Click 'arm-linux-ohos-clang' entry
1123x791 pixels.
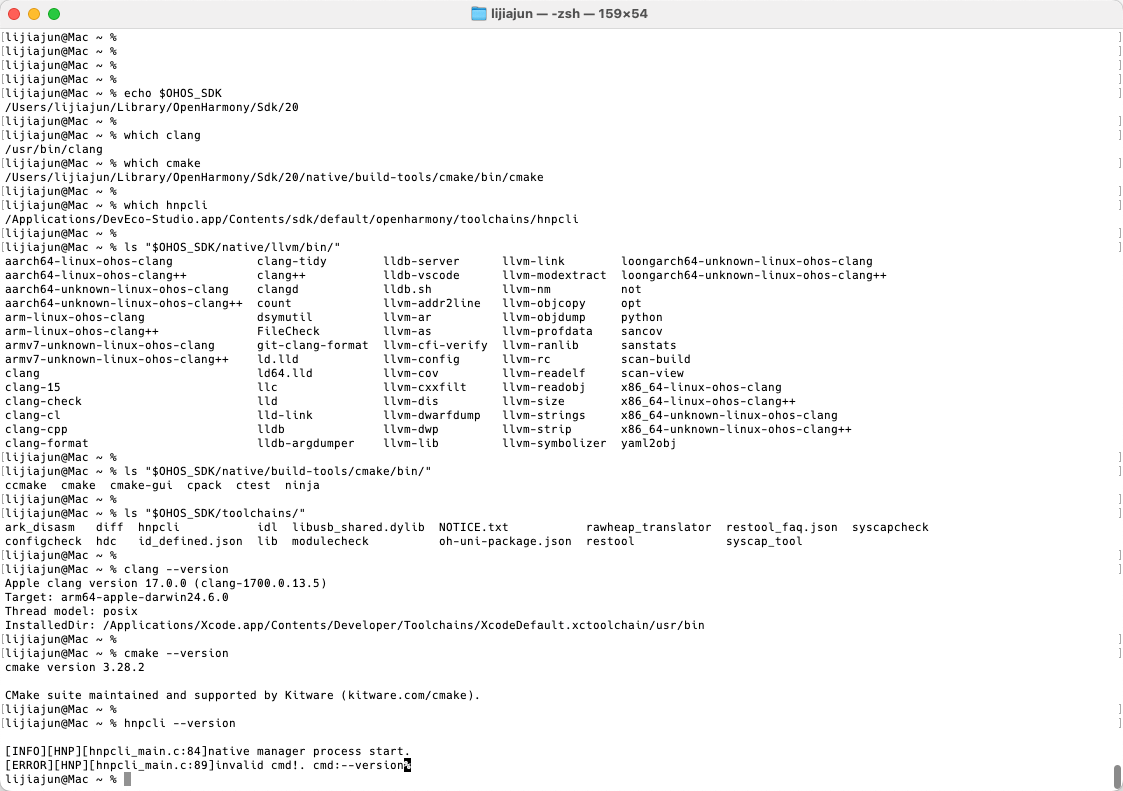74,317
